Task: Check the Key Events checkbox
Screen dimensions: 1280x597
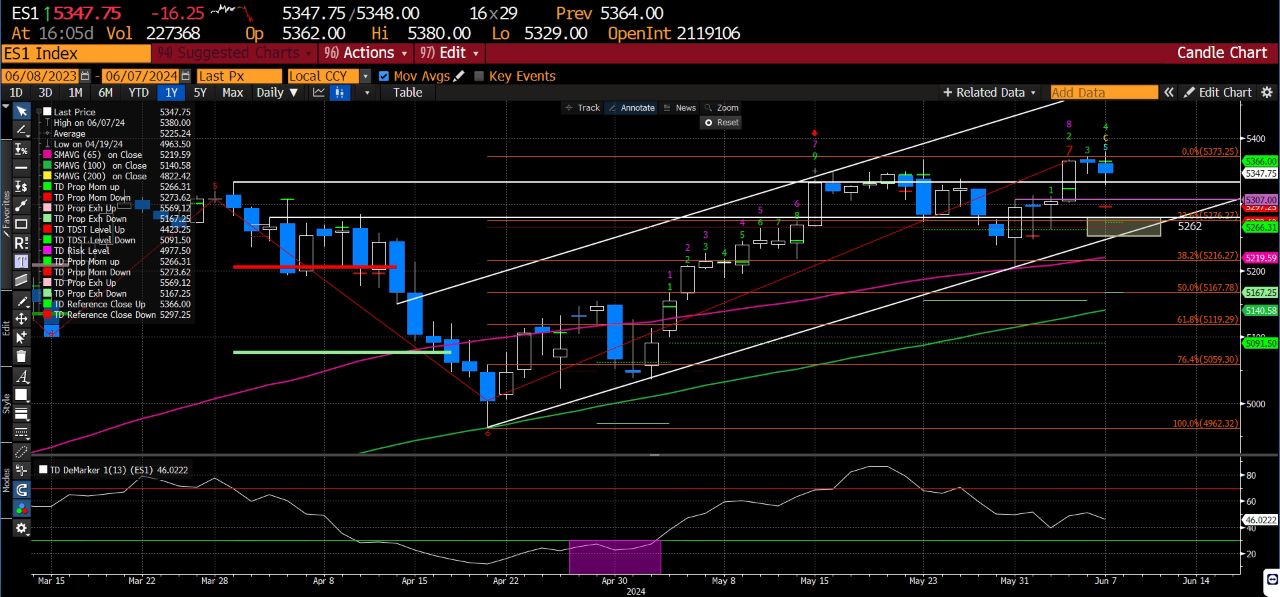Action: 479,76
